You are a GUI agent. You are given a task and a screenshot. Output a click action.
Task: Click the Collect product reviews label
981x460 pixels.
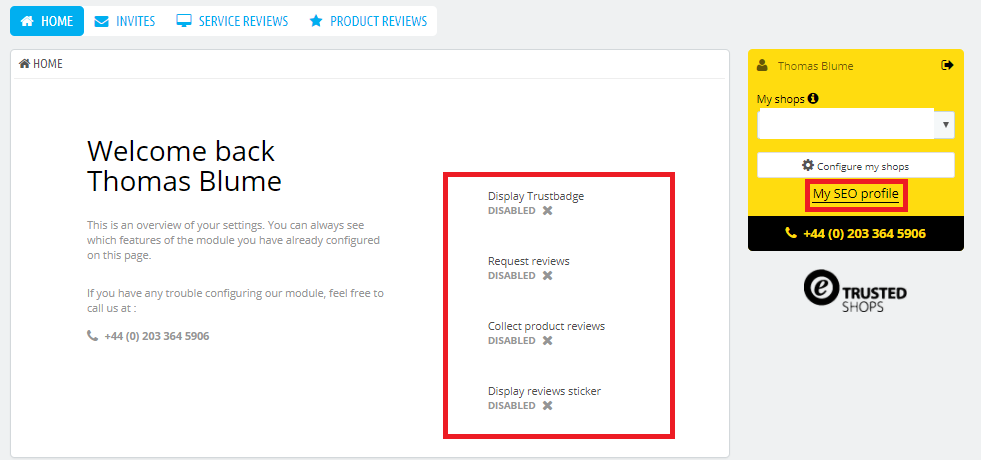tap(546, 326)
